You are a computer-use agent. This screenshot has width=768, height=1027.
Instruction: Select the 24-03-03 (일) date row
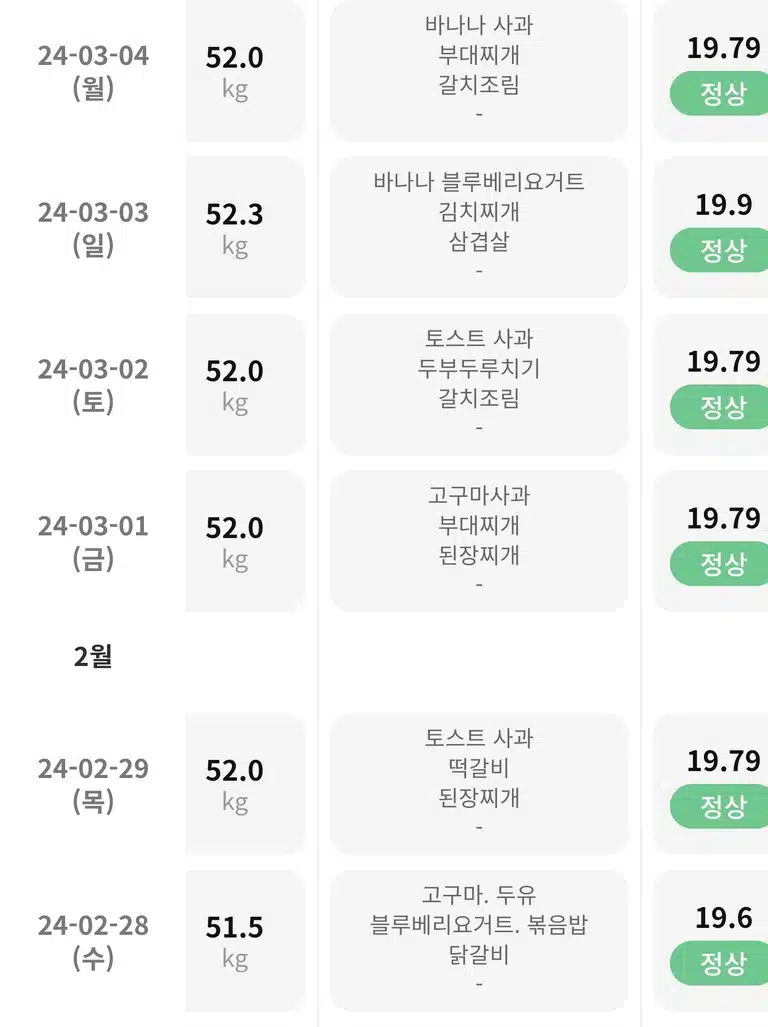click(93, 229)
